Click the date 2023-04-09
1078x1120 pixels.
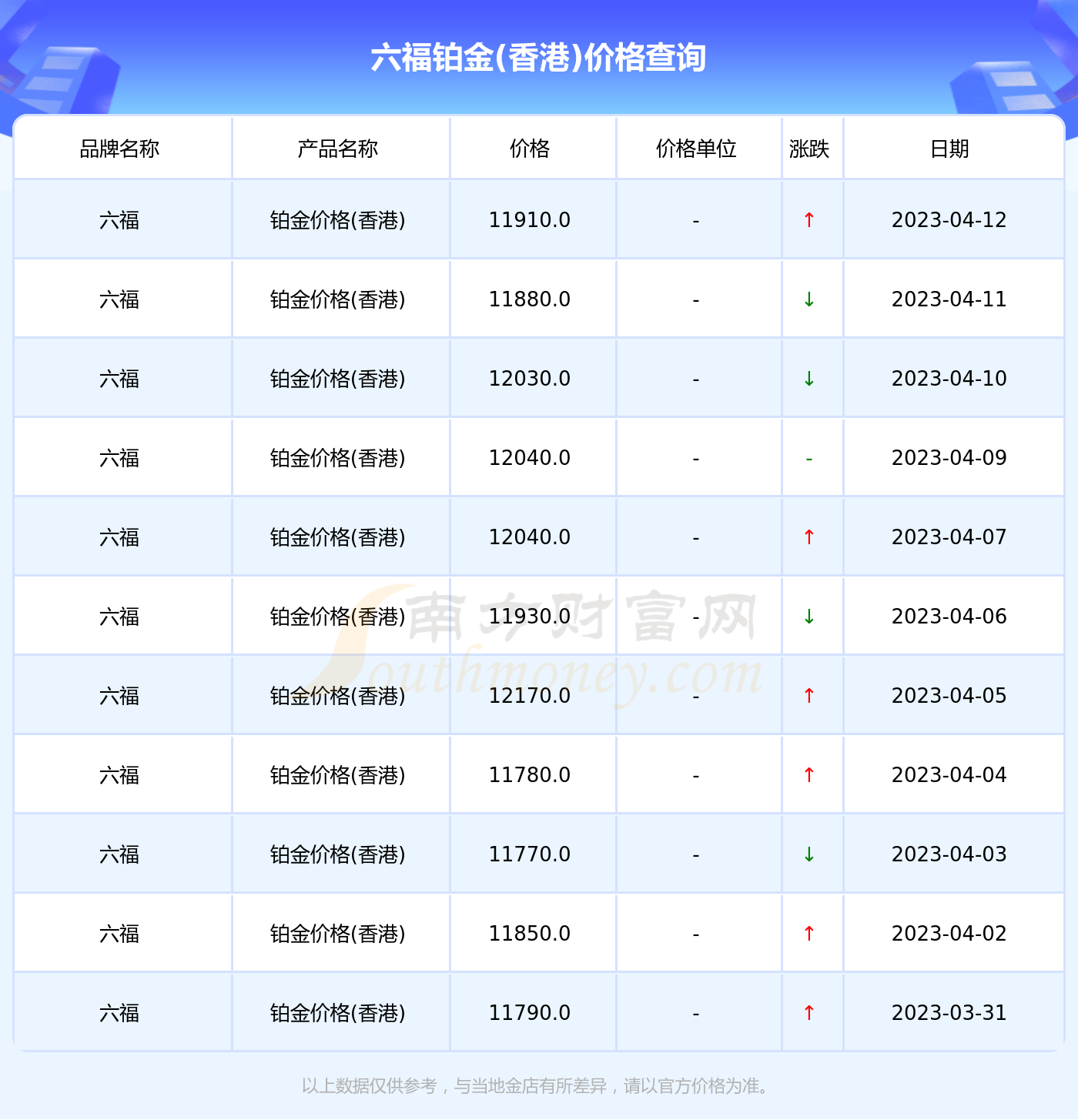(949, 458)
